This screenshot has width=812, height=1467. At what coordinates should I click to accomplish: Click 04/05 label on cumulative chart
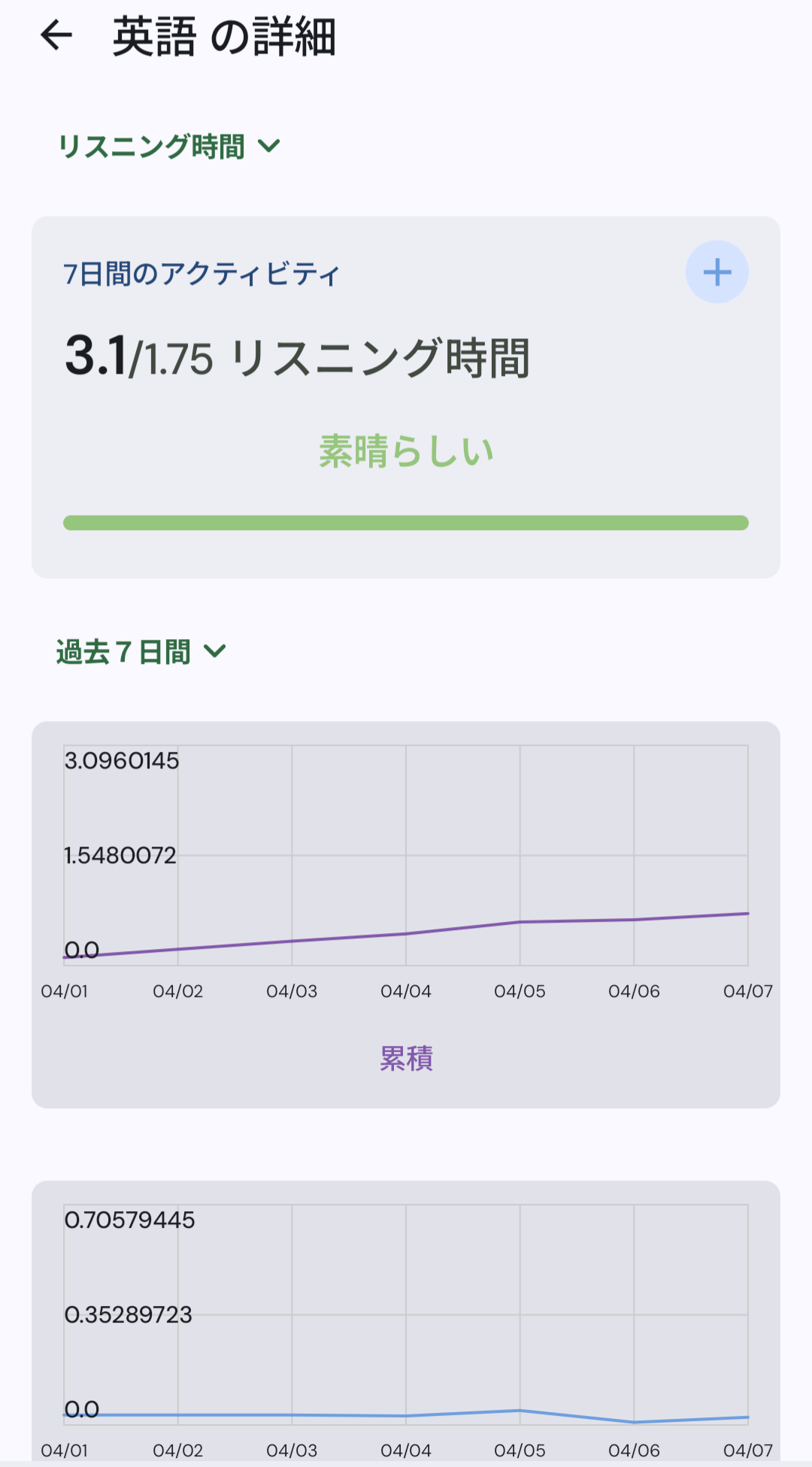pyautogui.click(x=520, y=991)
